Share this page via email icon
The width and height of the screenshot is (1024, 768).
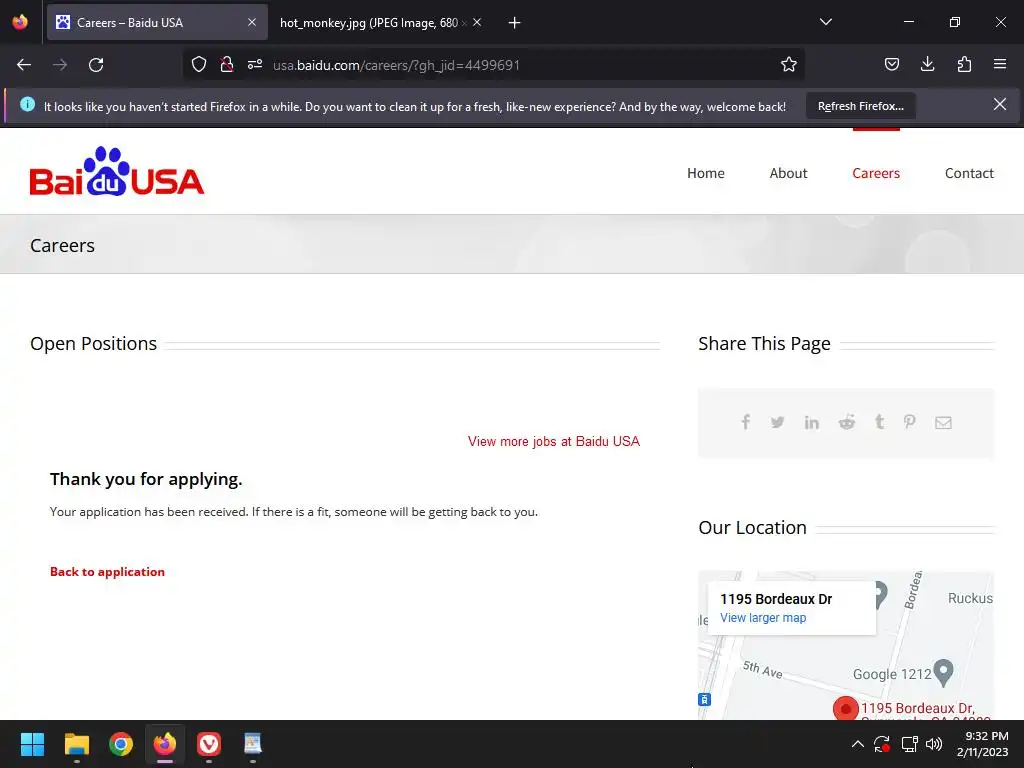coord(943,423)
